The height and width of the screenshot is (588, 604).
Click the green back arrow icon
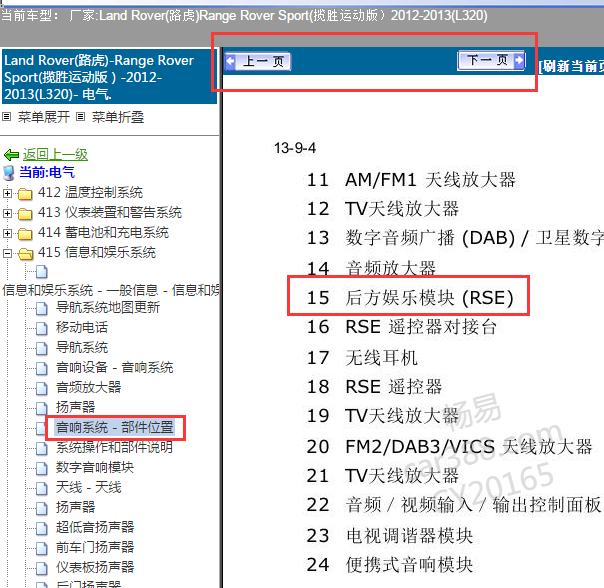[11, 155]
